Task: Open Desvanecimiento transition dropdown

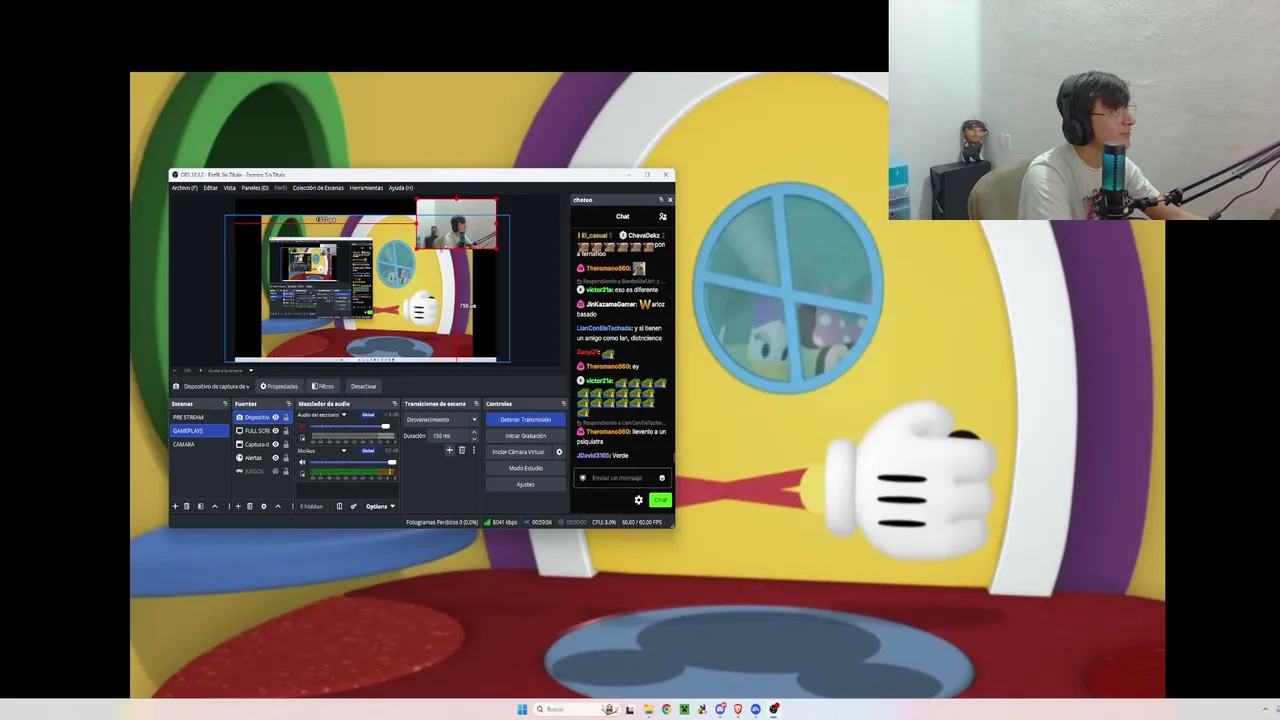Action: pos(441,420)
